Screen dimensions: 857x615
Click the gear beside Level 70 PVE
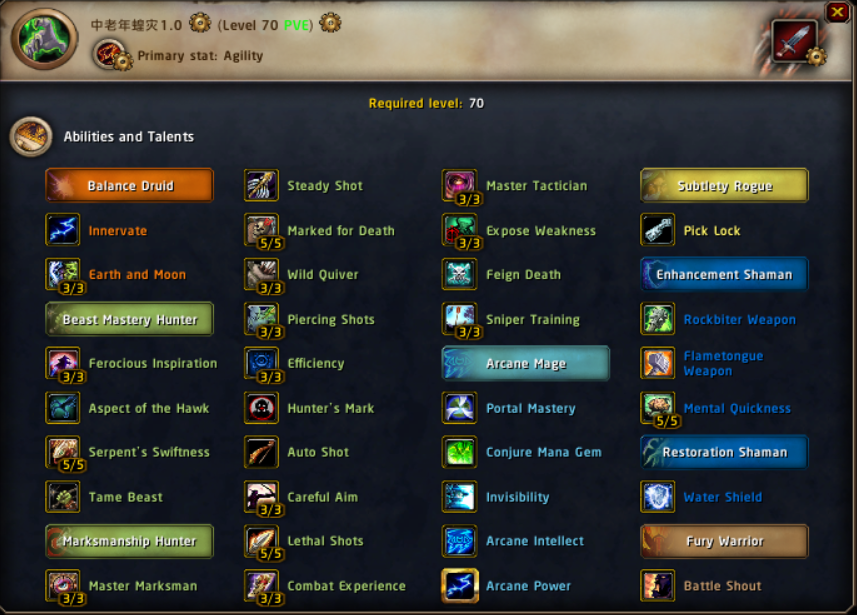(x=330, y=23)
